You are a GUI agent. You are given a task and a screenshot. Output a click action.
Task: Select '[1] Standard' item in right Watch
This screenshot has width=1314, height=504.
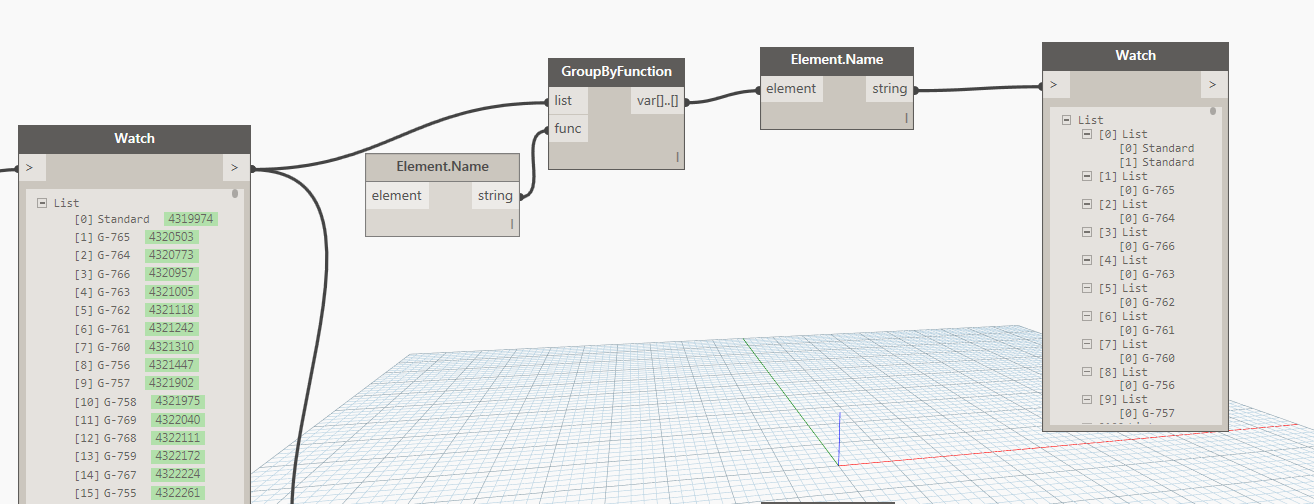tap(1157, 162)
